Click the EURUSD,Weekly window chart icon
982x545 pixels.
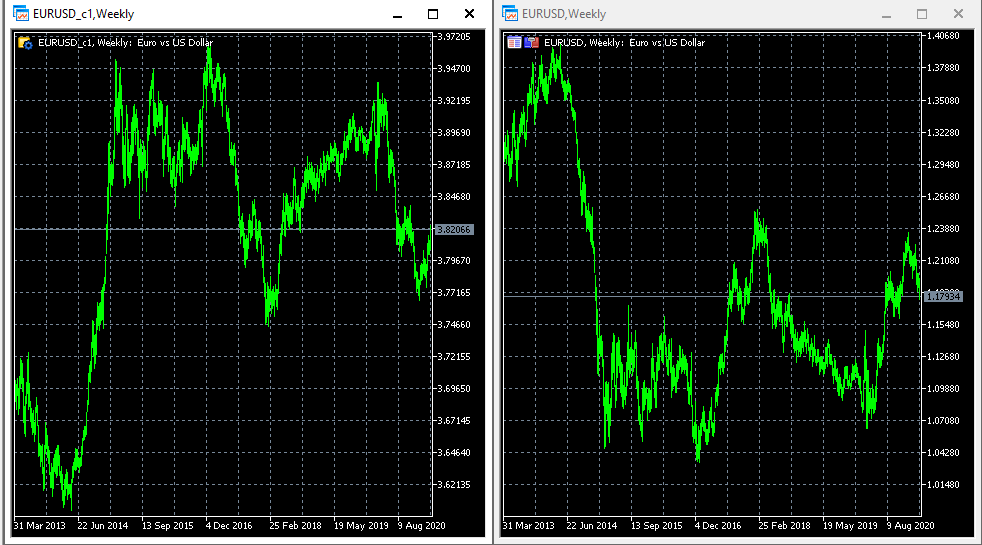pos(510,13)
